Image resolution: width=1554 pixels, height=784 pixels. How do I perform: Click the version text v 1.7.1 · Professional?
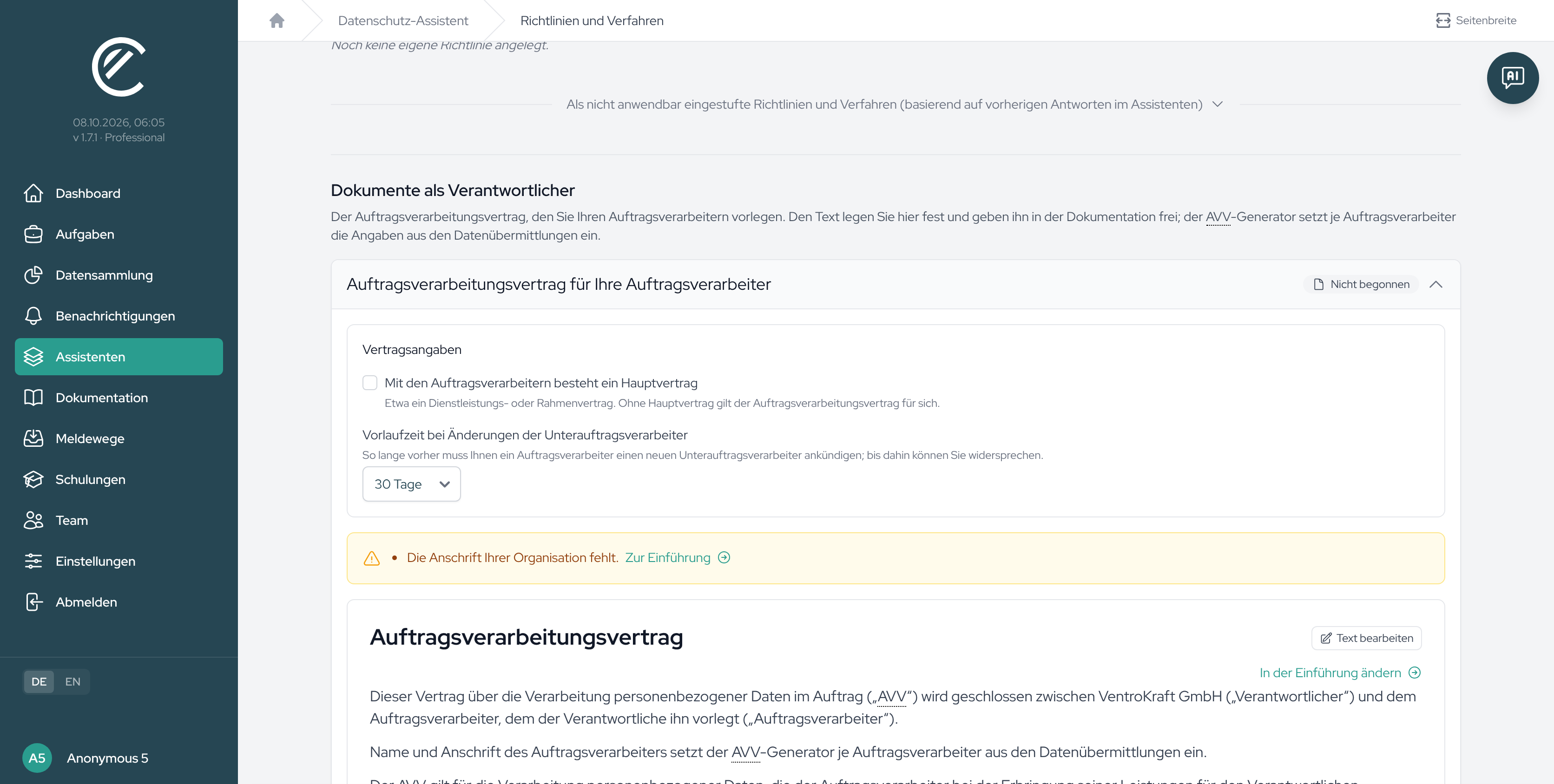119,137
